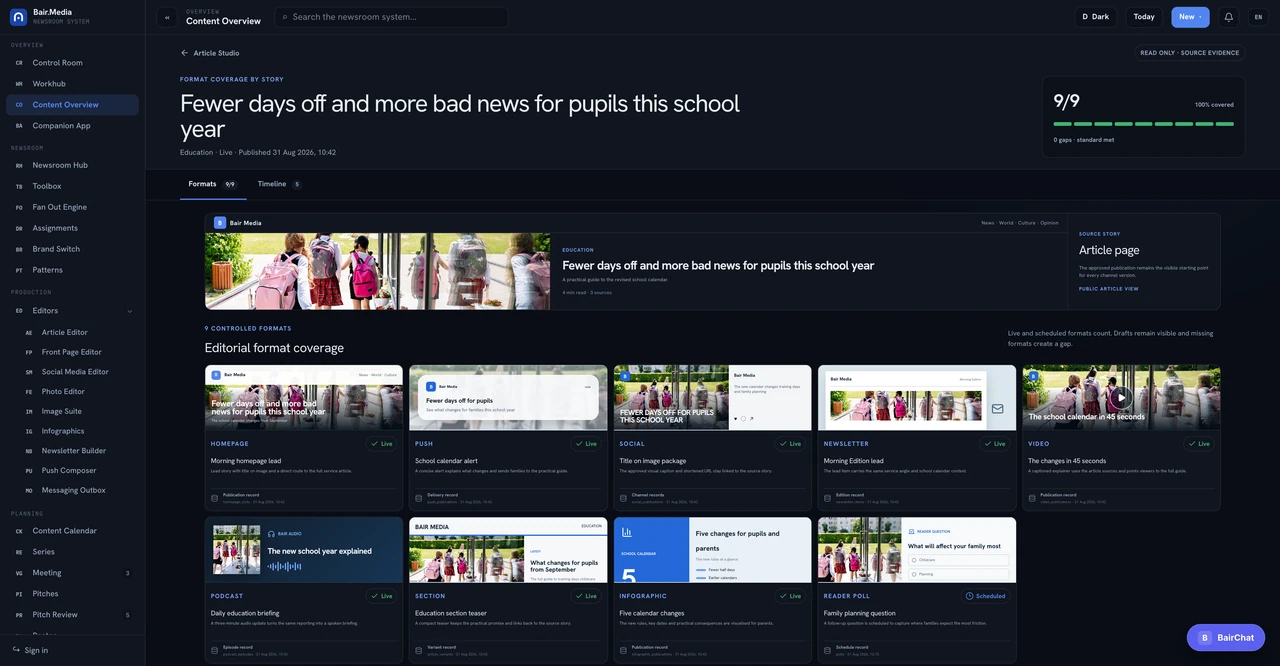Open Pitch Review in sidebar

(x=72, y=615)
